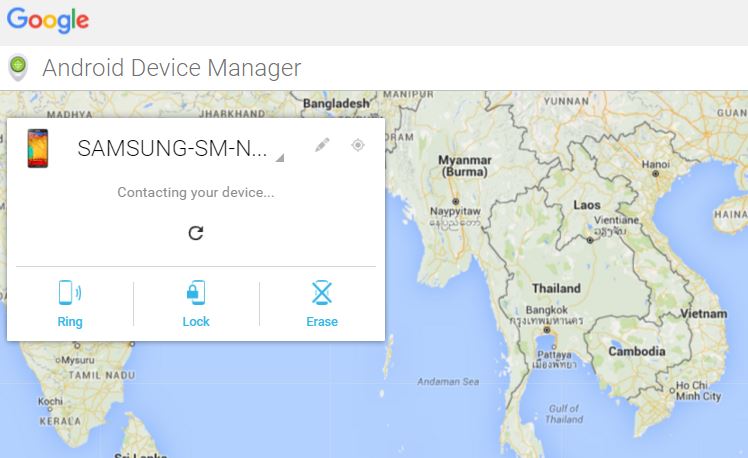
Task: Click the Android Device Manager pin icon
Action: pyautogui.click(x=18, y=67)
